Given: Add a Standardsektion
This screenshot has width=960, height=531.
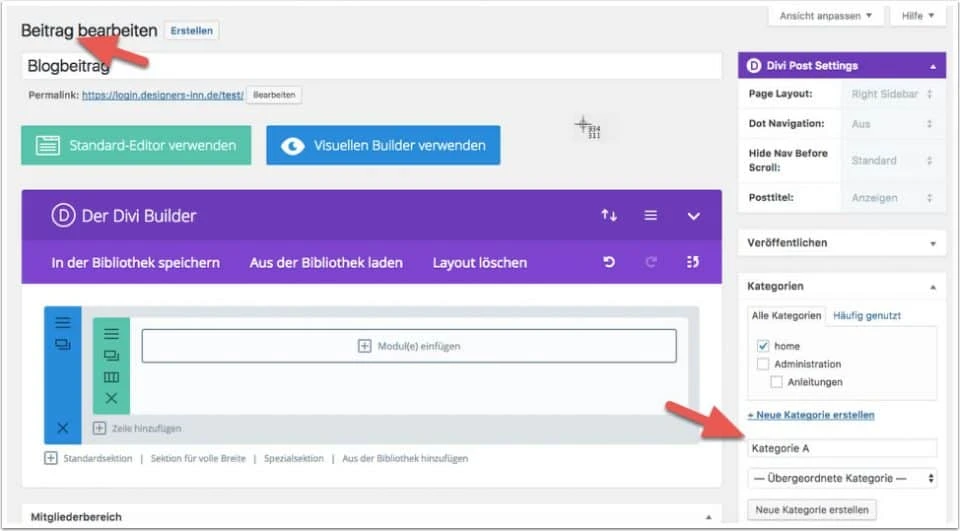Looking at the screenshot, I should coord(98,458).
